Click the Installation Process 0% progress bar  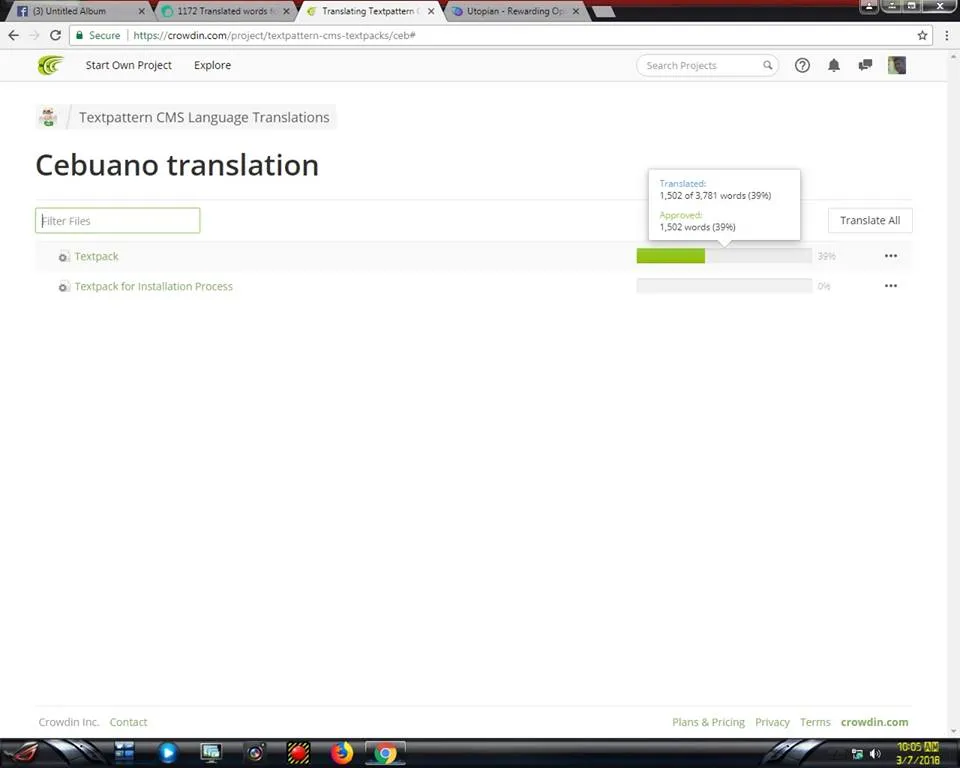tap(724, 286)
